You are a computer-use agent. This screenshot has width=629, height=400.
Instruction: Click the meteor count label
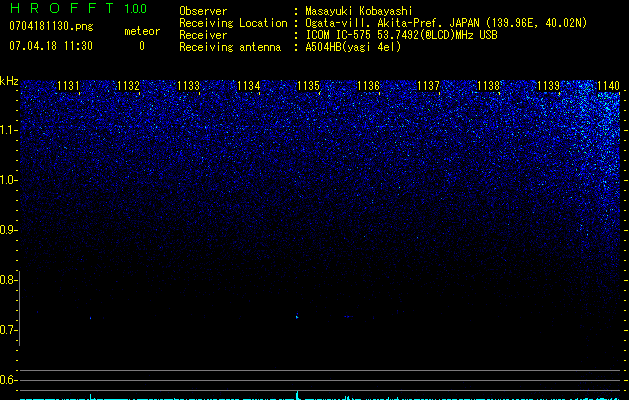(x=142, y=31)
